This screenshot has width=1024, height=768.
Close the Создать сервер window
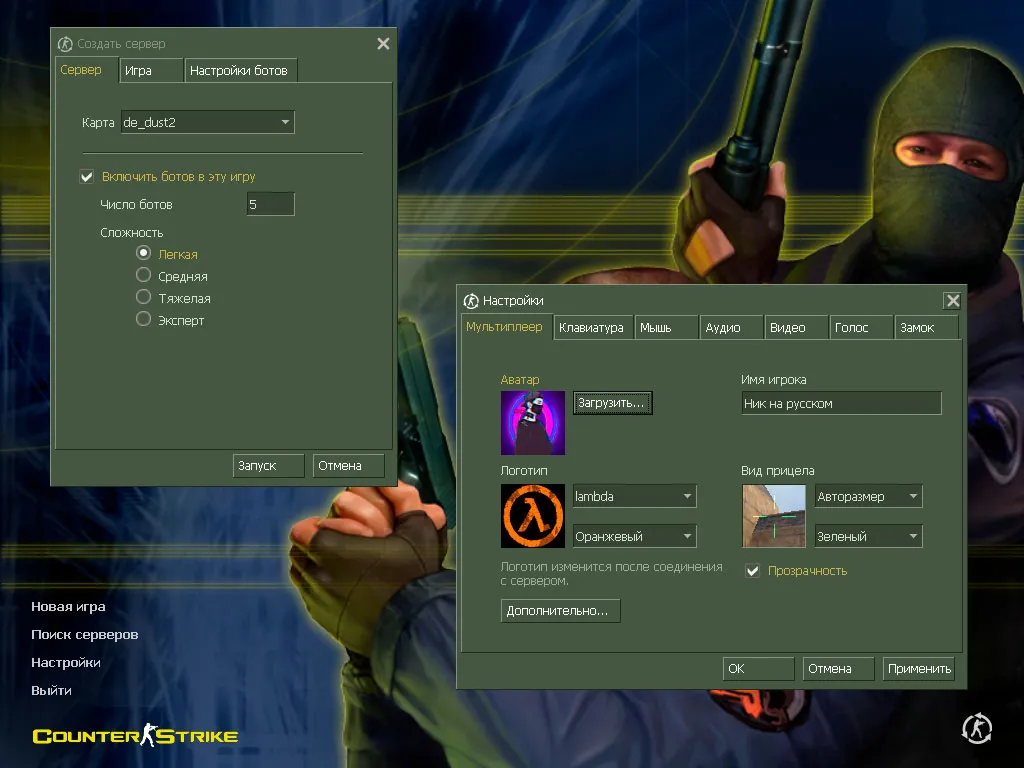pyautogui.click(x=383, y=44)
